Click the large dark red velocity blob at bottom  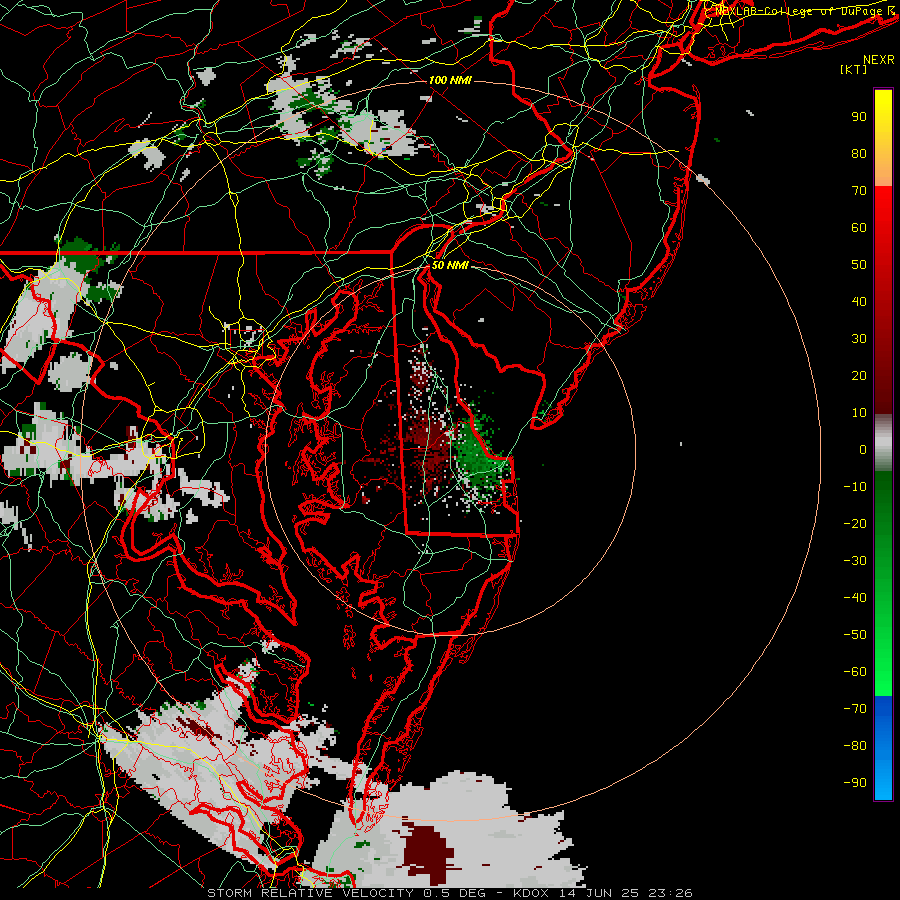click(426, 852)
